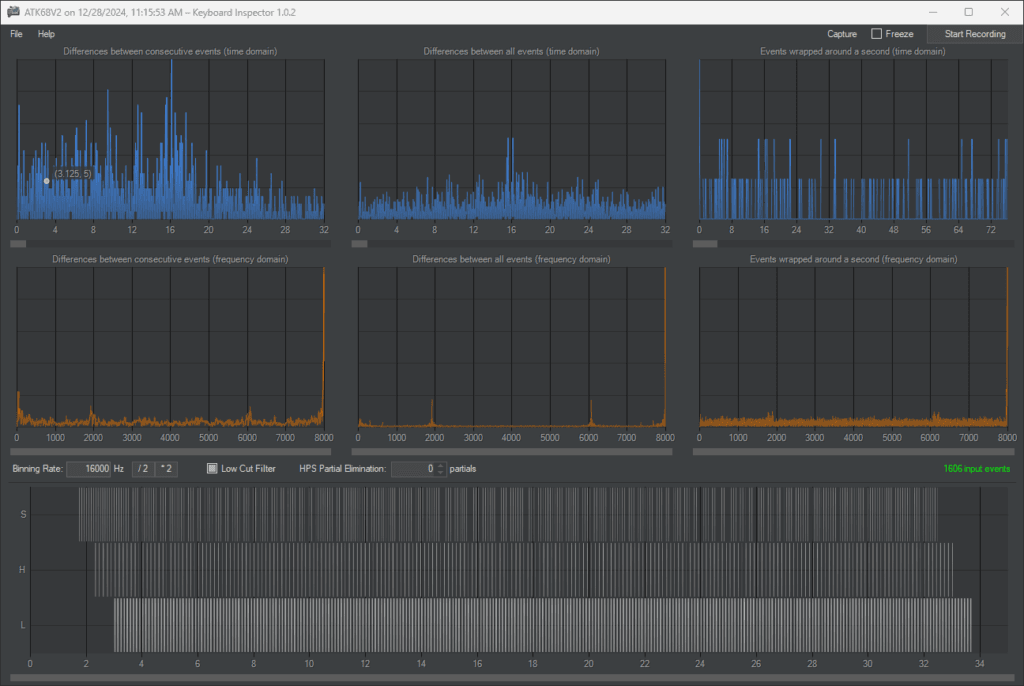Viewport: 1024px width, 686px height.
Task: Click scrollbar under all events time chart
Action: pos(511,244)
